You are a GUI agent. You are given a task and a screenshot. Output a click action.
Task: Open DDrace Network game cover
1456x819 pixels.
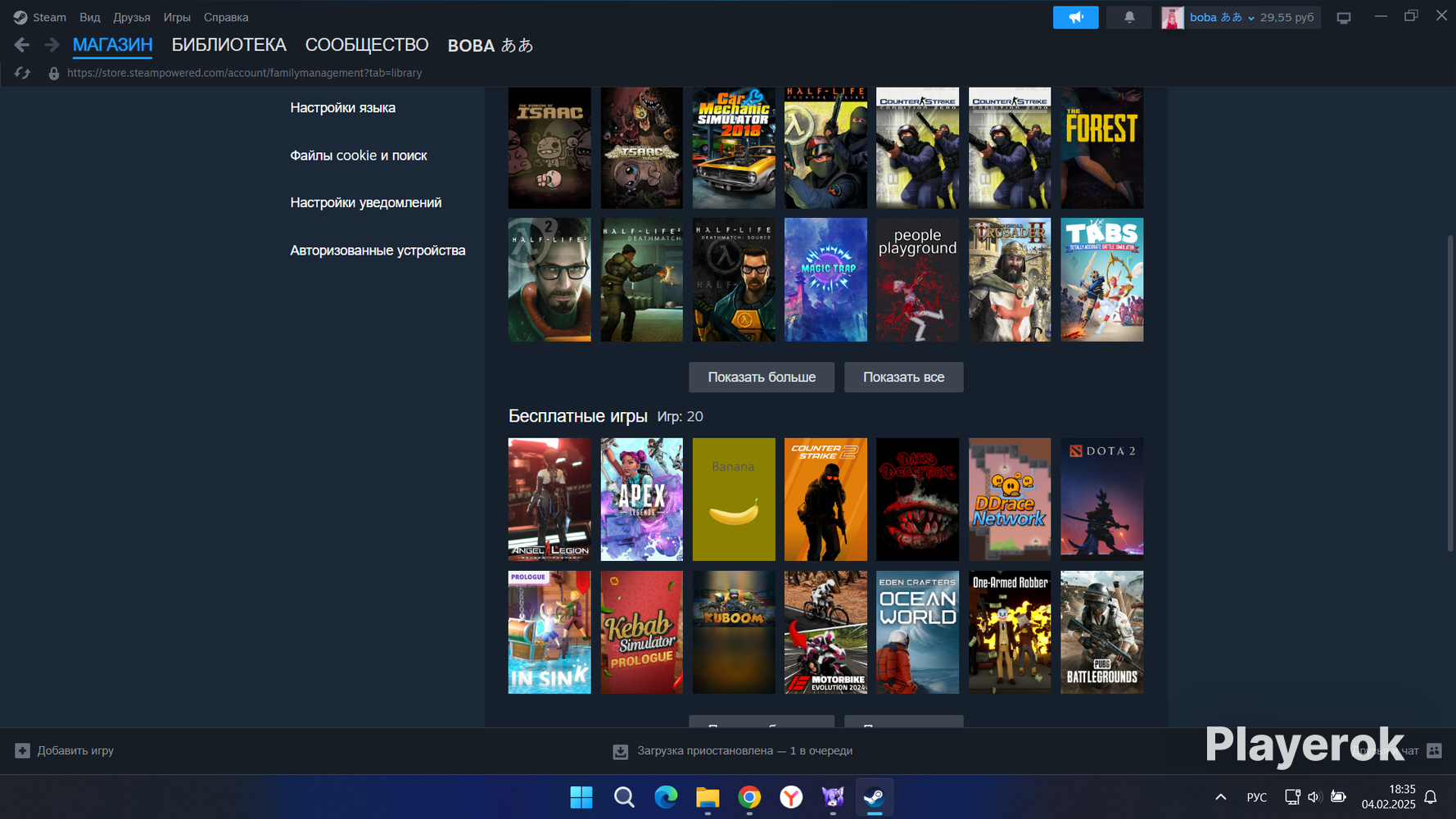click(1010, 500)
